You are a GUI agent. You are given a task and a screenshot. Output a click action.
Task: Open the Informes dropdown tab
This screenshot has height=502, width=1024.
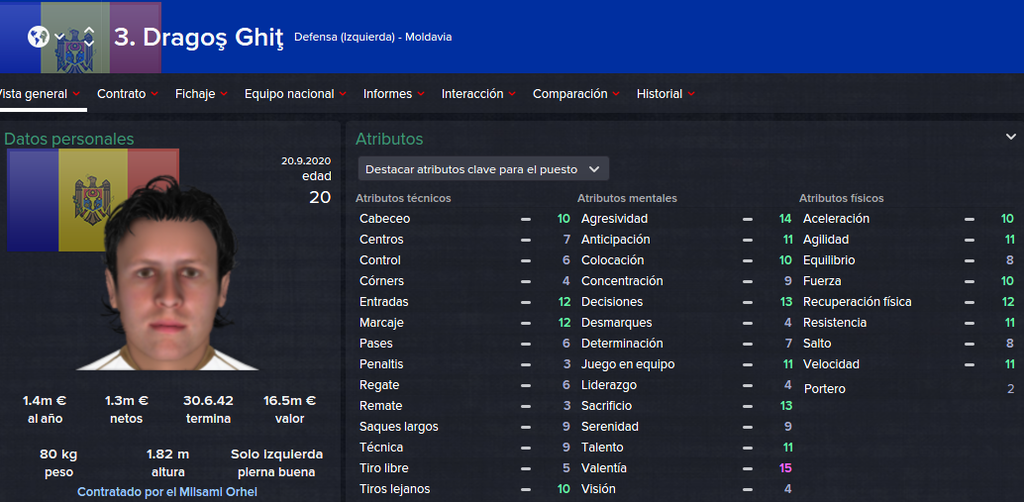[394, 94]
